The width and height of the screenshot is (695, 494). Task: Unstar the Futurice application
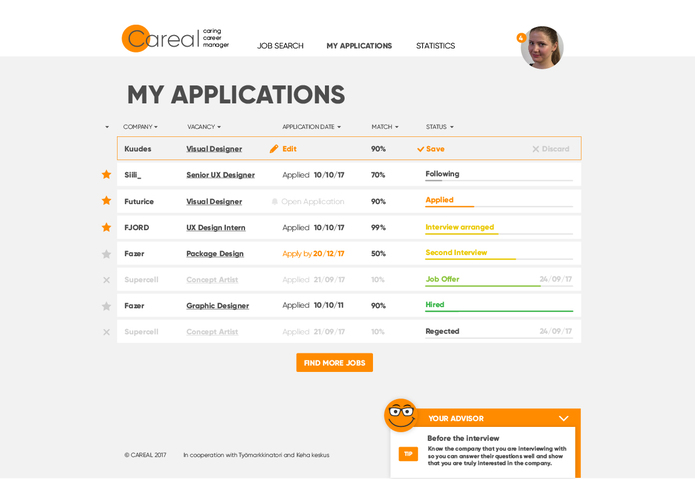[106, 201]
